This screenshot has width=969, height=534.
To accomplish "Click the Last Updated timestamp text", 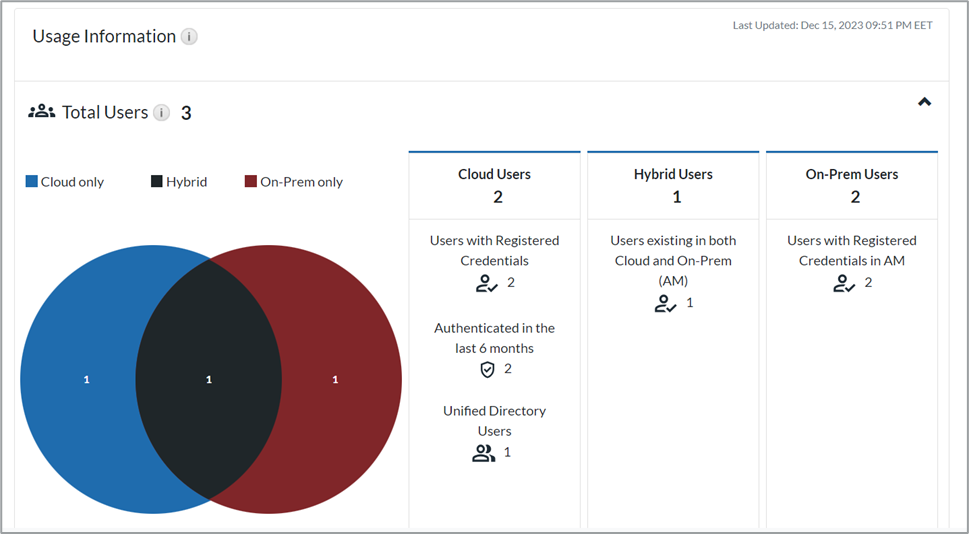I will coord(832,25).
